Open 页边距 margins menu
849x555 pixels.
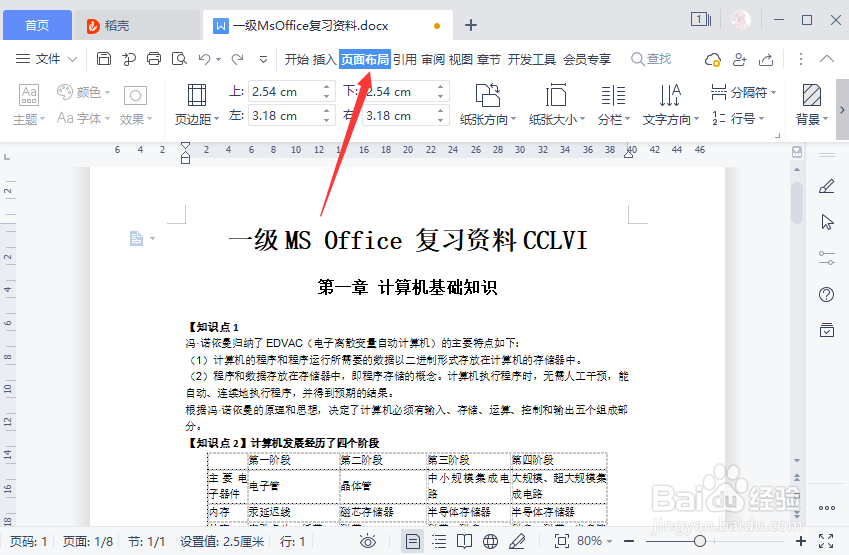tap(197, 105)
